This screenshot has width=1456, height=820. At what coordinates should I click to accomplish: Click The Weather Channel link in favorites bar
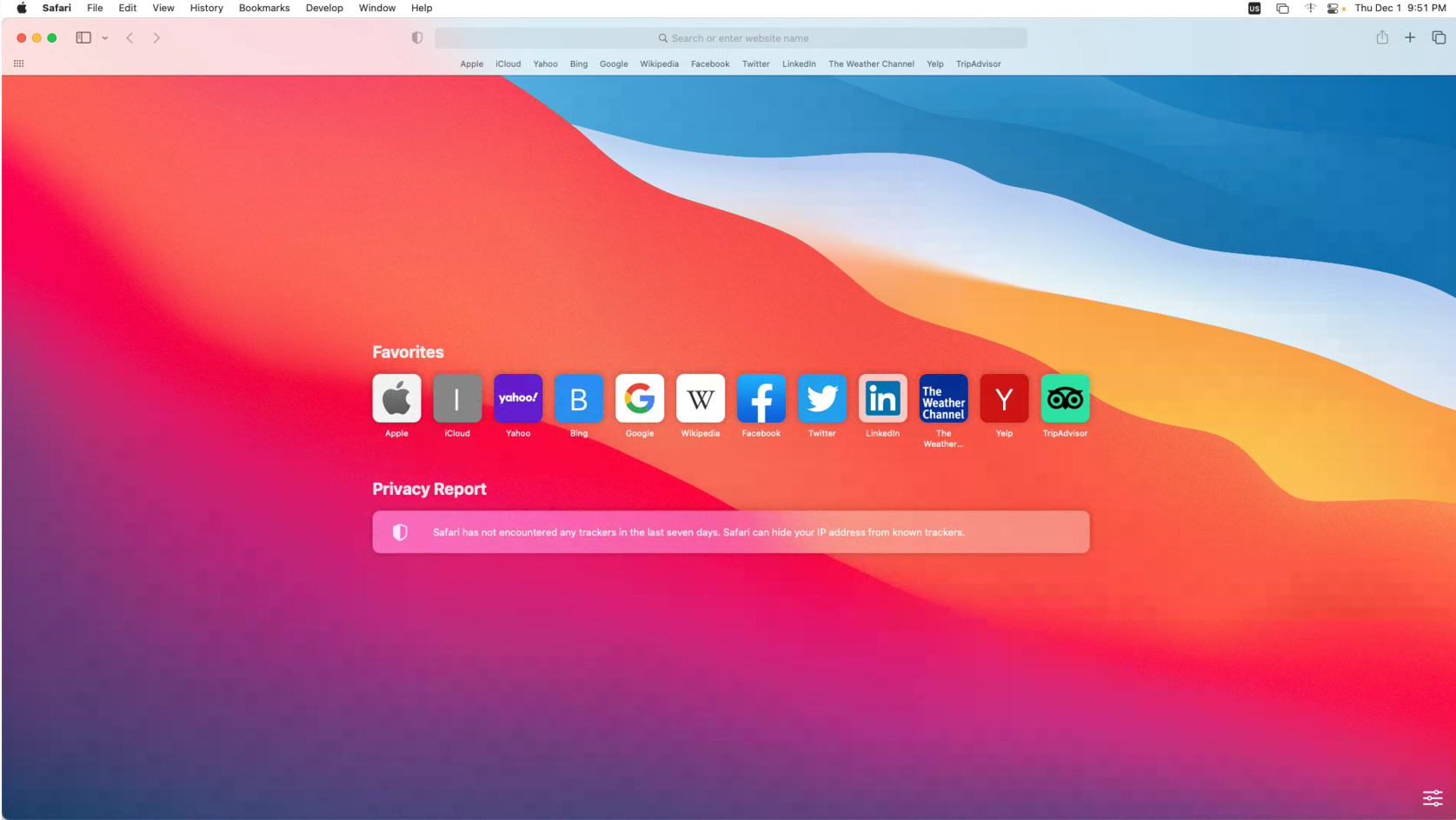coord(871,63)
